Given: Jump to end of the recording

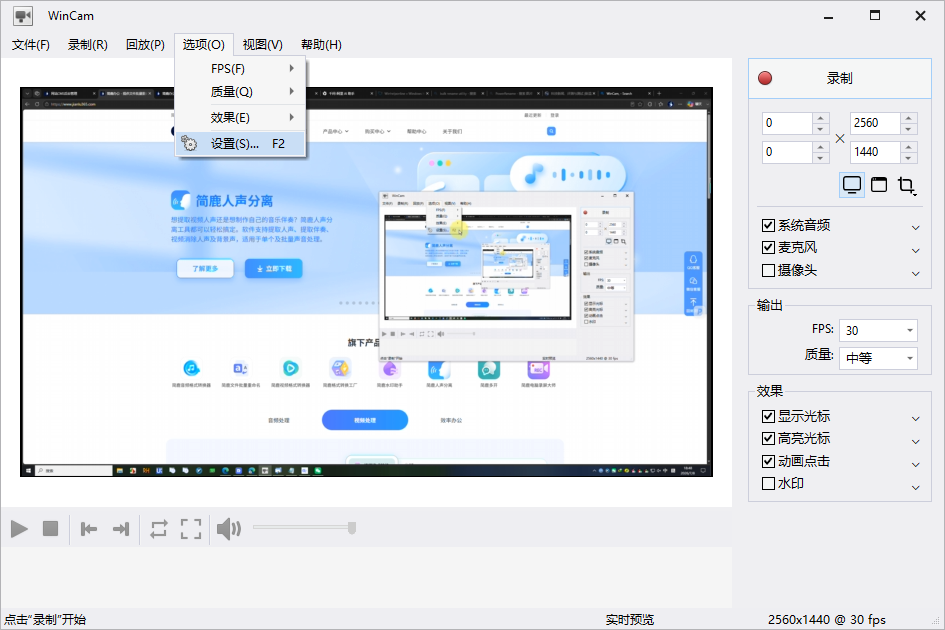Looking at the screenshot, I should tap(121, 529).
